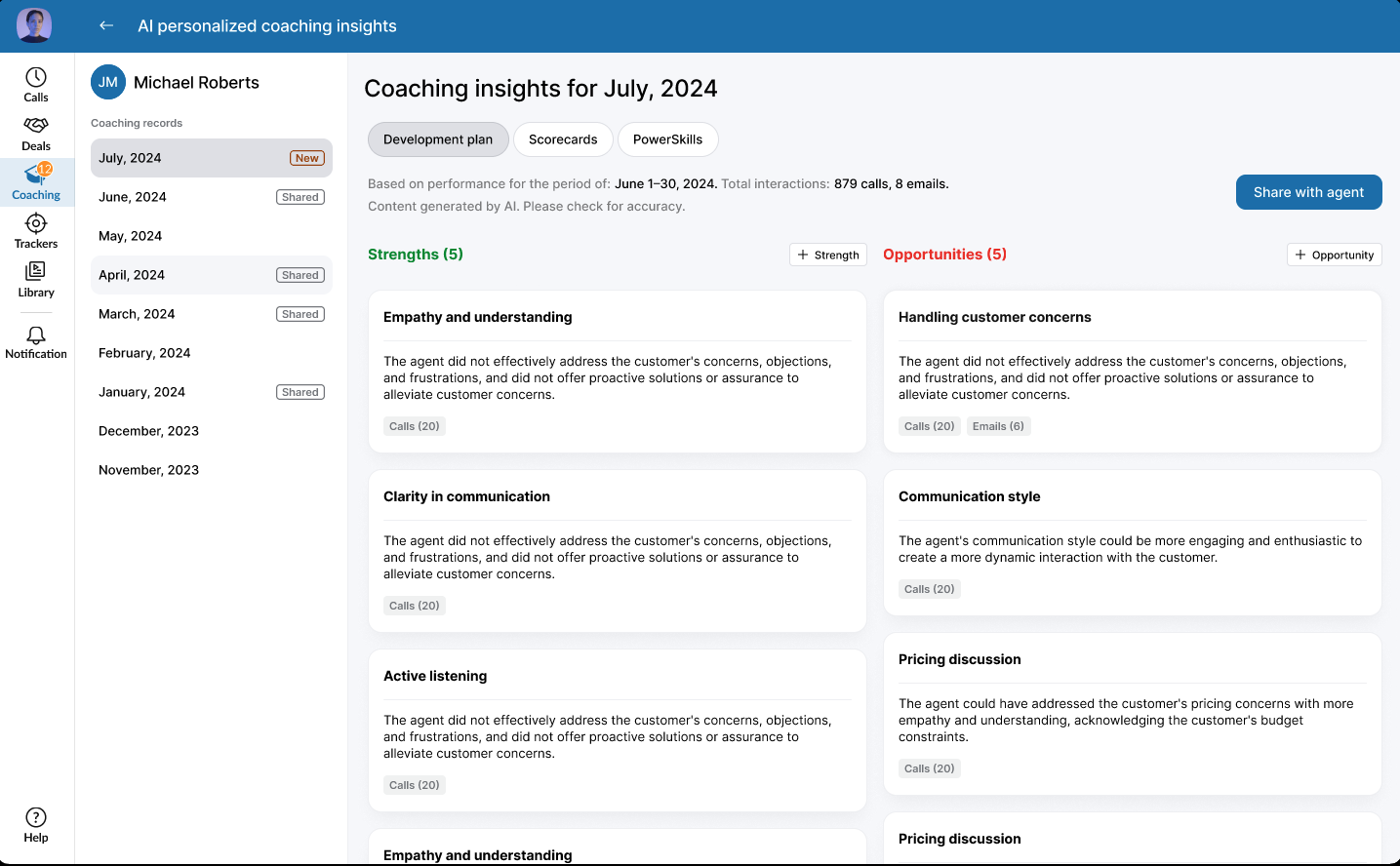Open the PowerSkills tab

click(667, 139)
